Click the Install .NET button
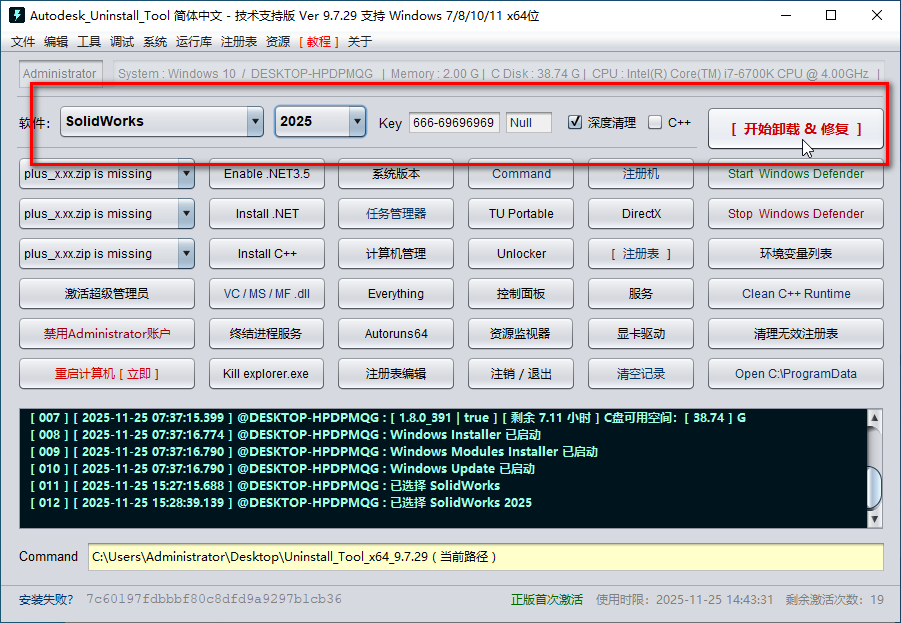The height and width of the screenshot is (623, 901). point(267,214)
